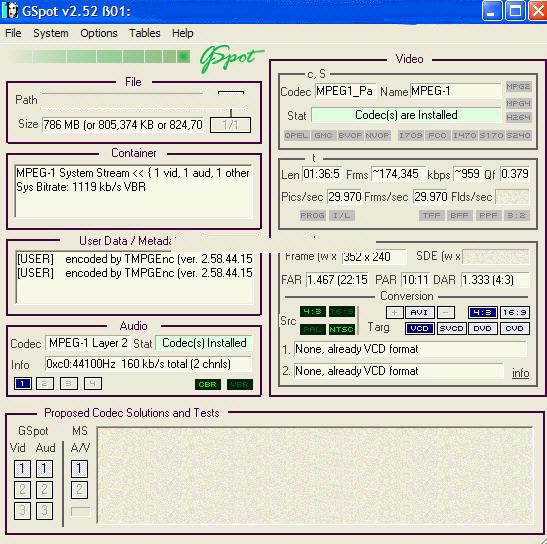This screenshot has height=544, width=547.
Task: Open the Help menu
Action: click(182, 33)
